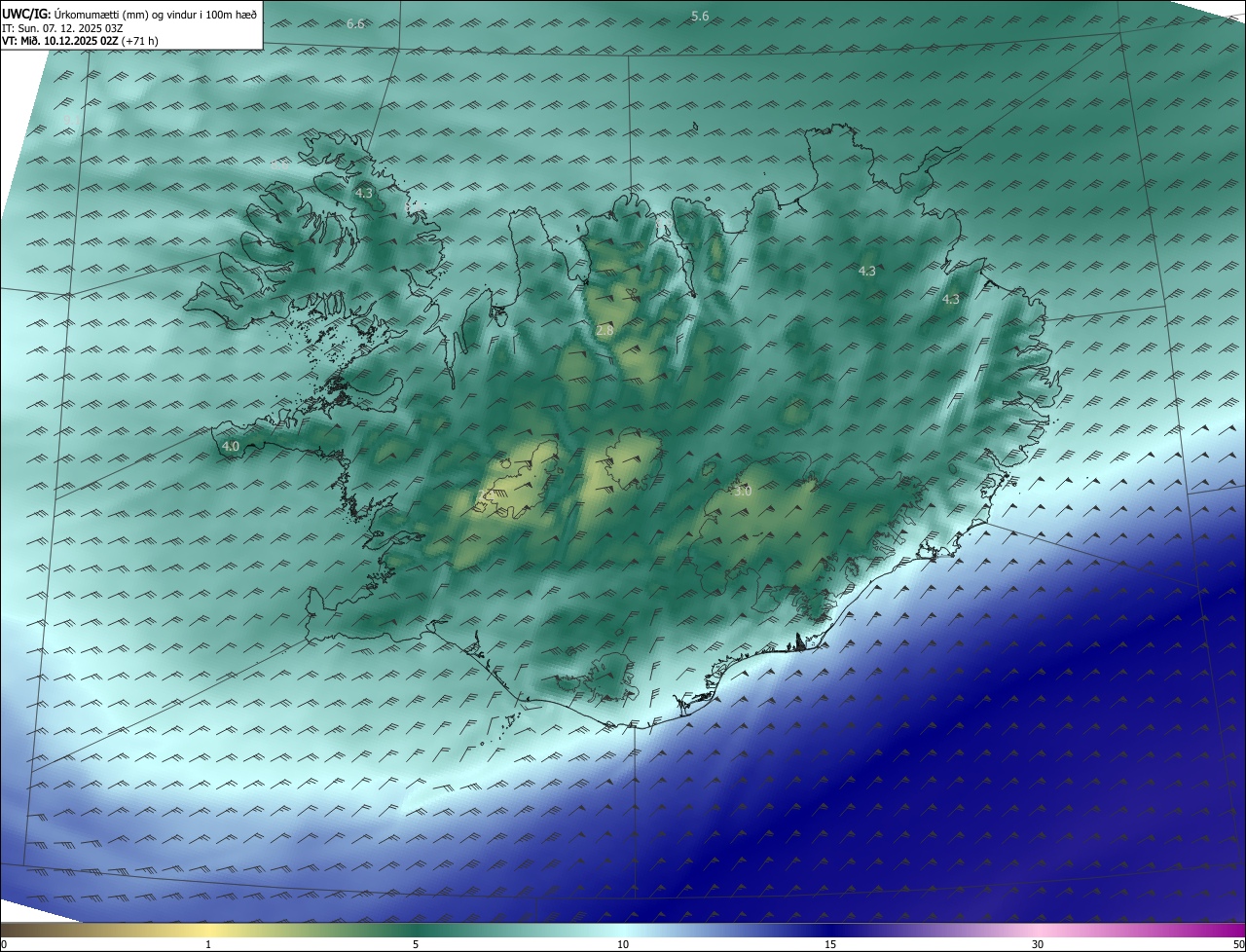Click the '4.0' value label on the map
Screen dimensions: 1246x952
231,447
